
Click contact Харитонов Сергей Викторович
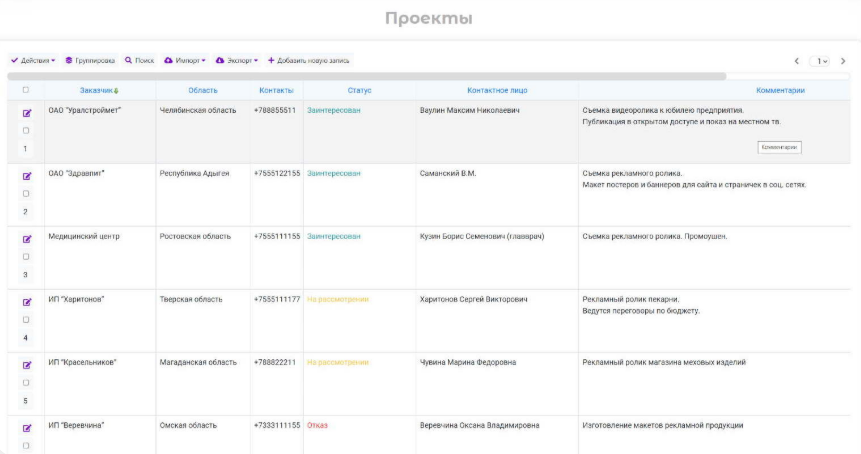coord(474,300)
